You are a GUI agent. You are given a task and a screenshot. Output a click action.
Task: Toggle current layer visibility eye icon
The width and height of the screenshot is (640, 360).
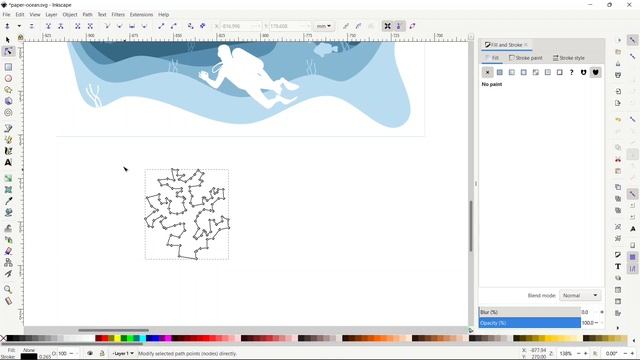point(90,353)
